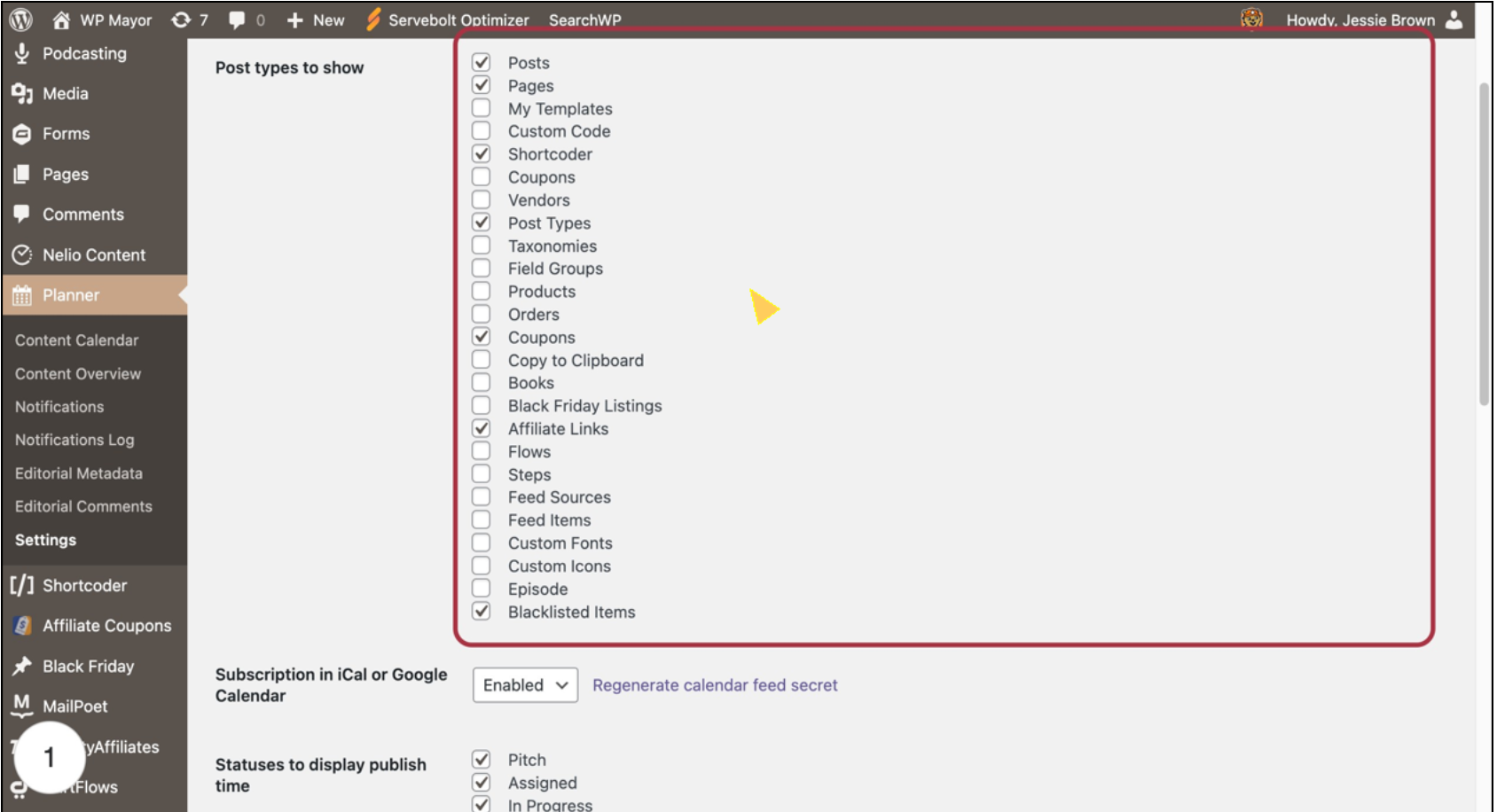Click the MailPoet M icon
Image resolution: width=1497 pixels, height=812 pixels.
tap(22, 706)
